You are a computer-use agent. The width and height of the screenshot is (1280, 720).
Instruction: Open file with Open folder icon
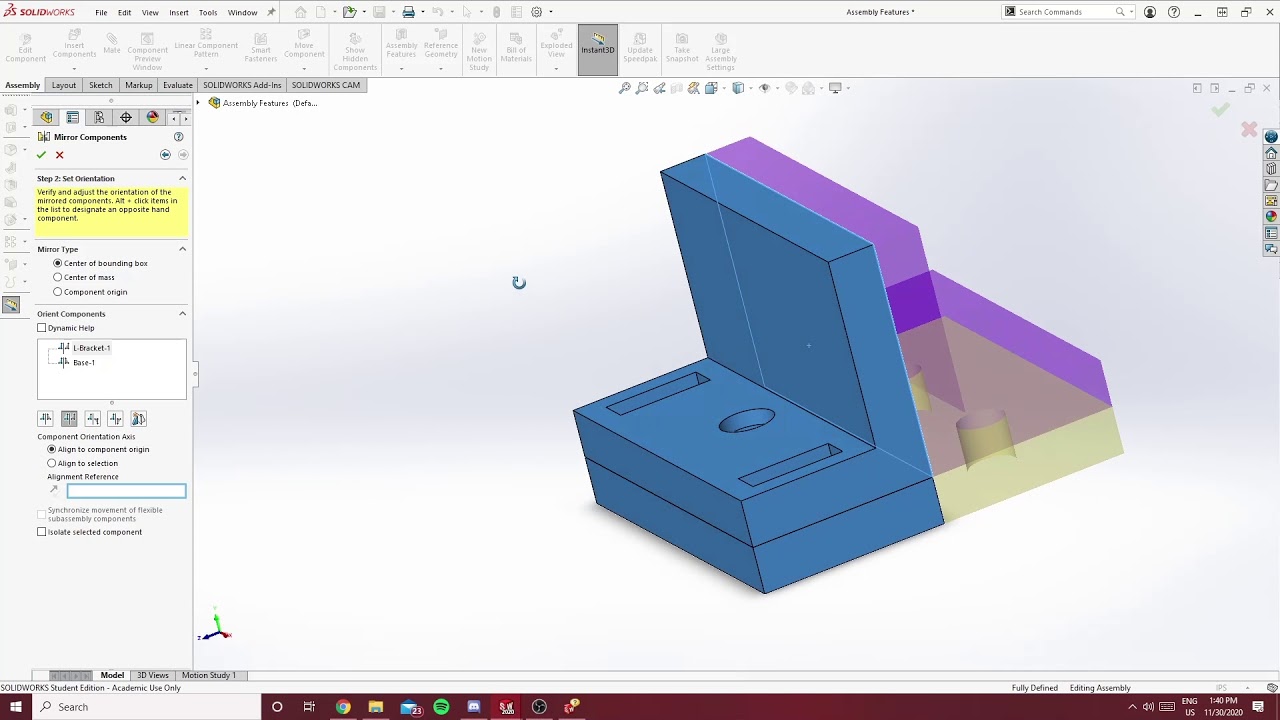pos(349,12)
